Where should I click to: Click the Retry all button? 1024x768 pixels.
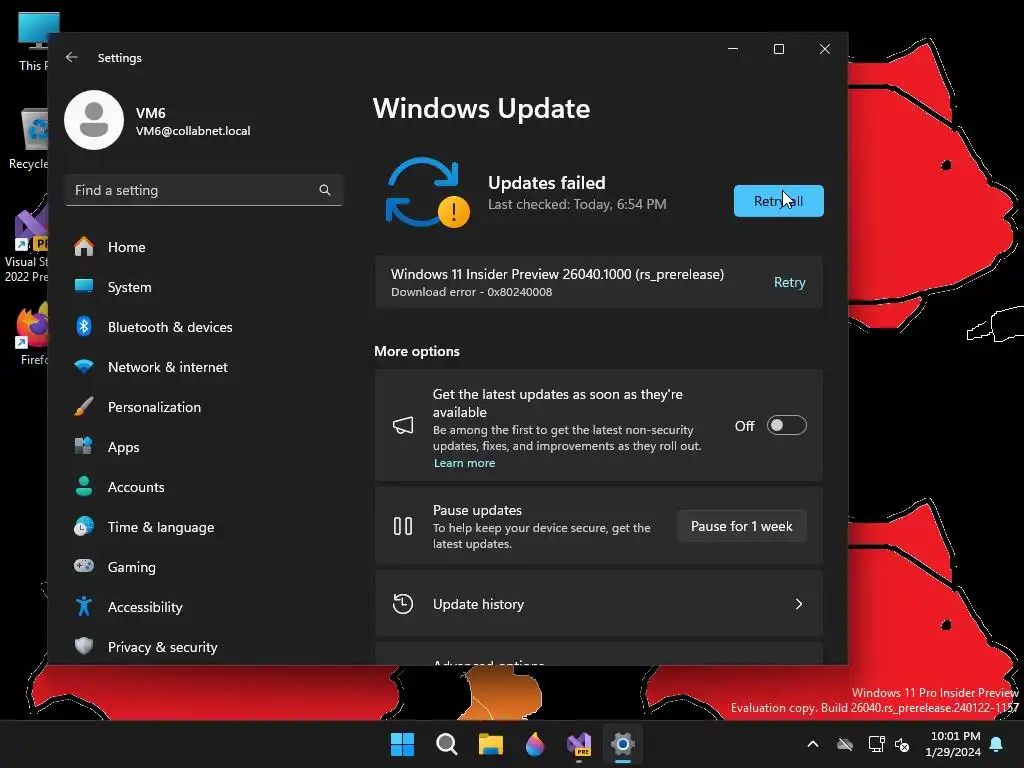click(x=778, y=200)
